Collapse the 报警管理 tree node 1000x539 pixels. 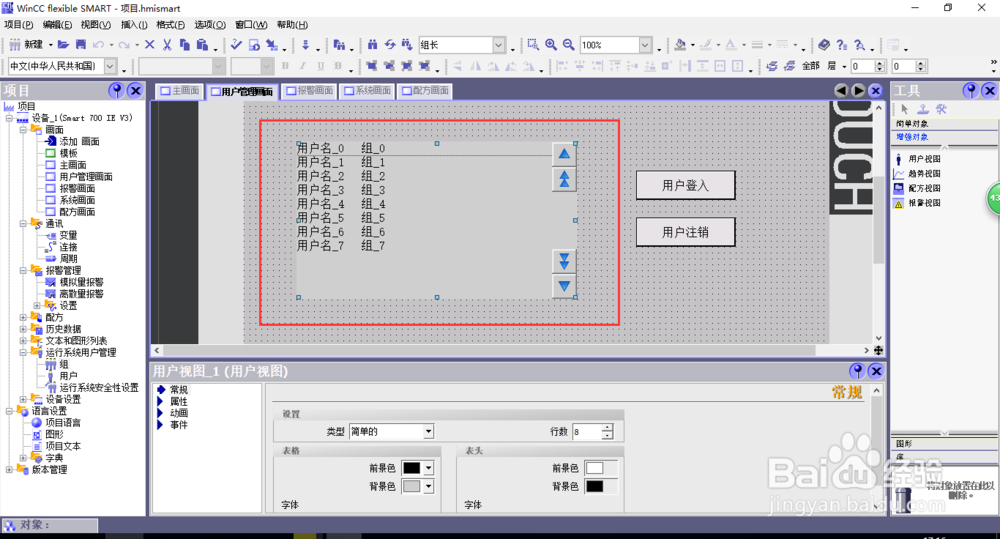click(23, 270)
